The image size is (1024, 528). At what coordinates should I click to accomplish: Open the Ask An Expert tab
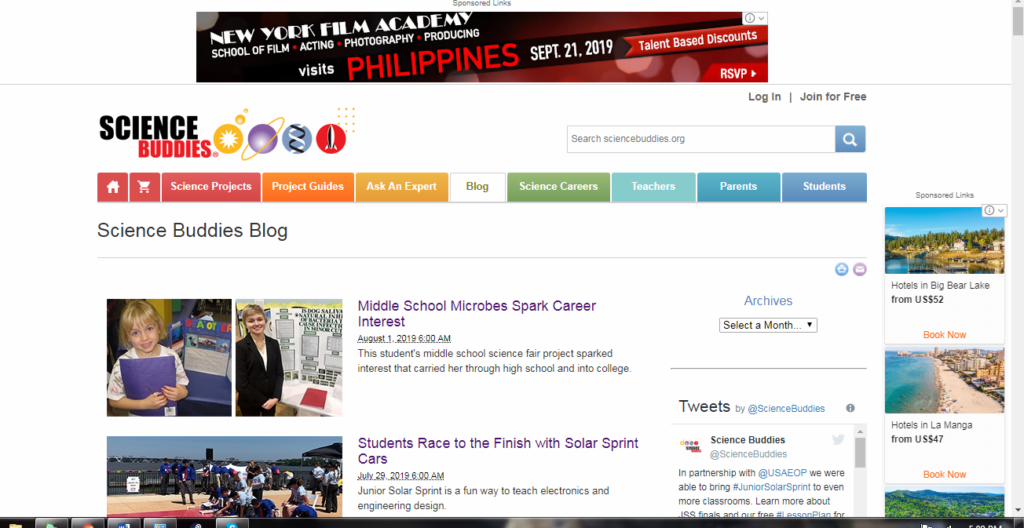click(x=402, y=187)
